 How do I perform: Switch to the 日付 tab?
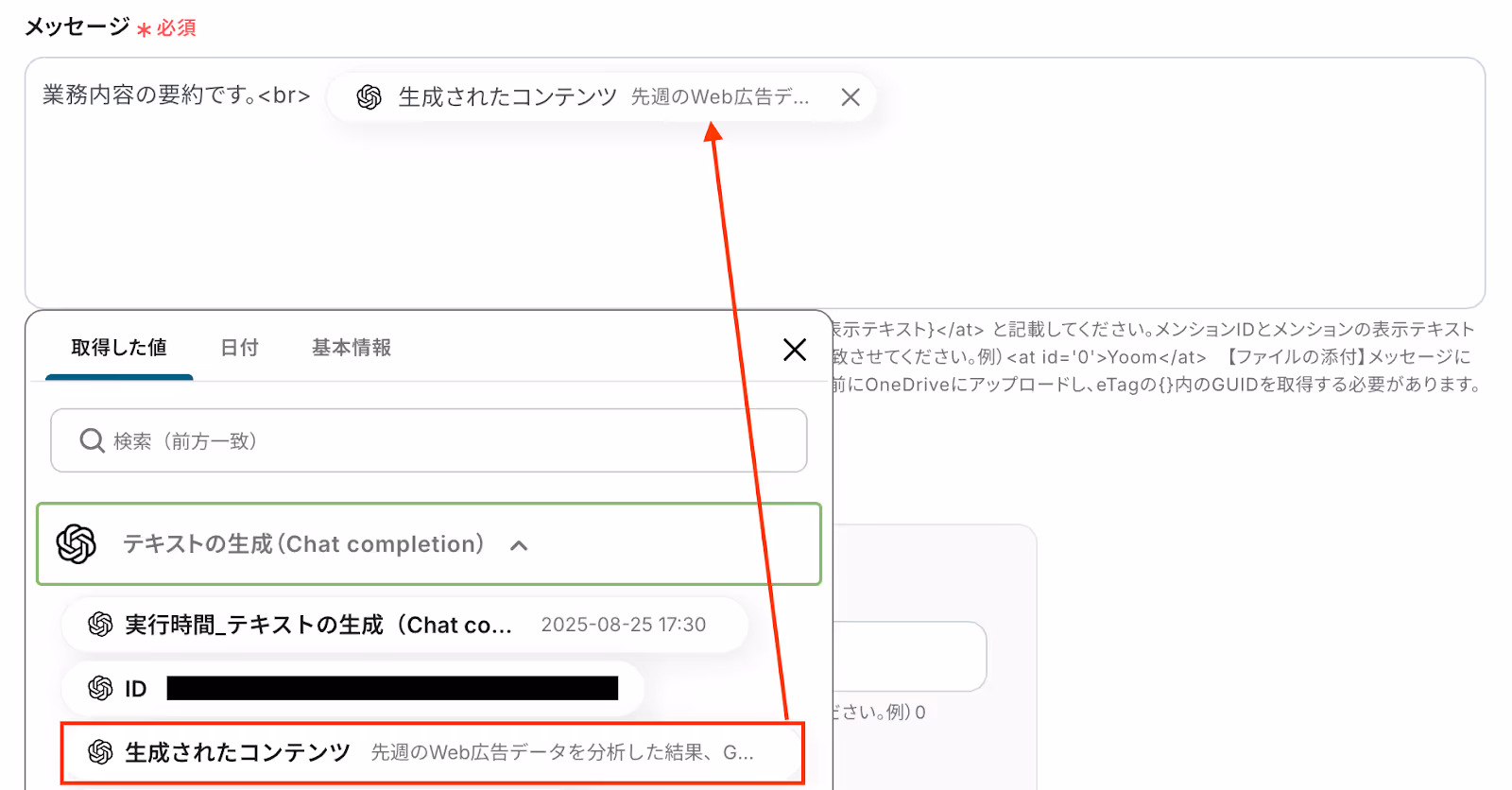coord(239,348)
